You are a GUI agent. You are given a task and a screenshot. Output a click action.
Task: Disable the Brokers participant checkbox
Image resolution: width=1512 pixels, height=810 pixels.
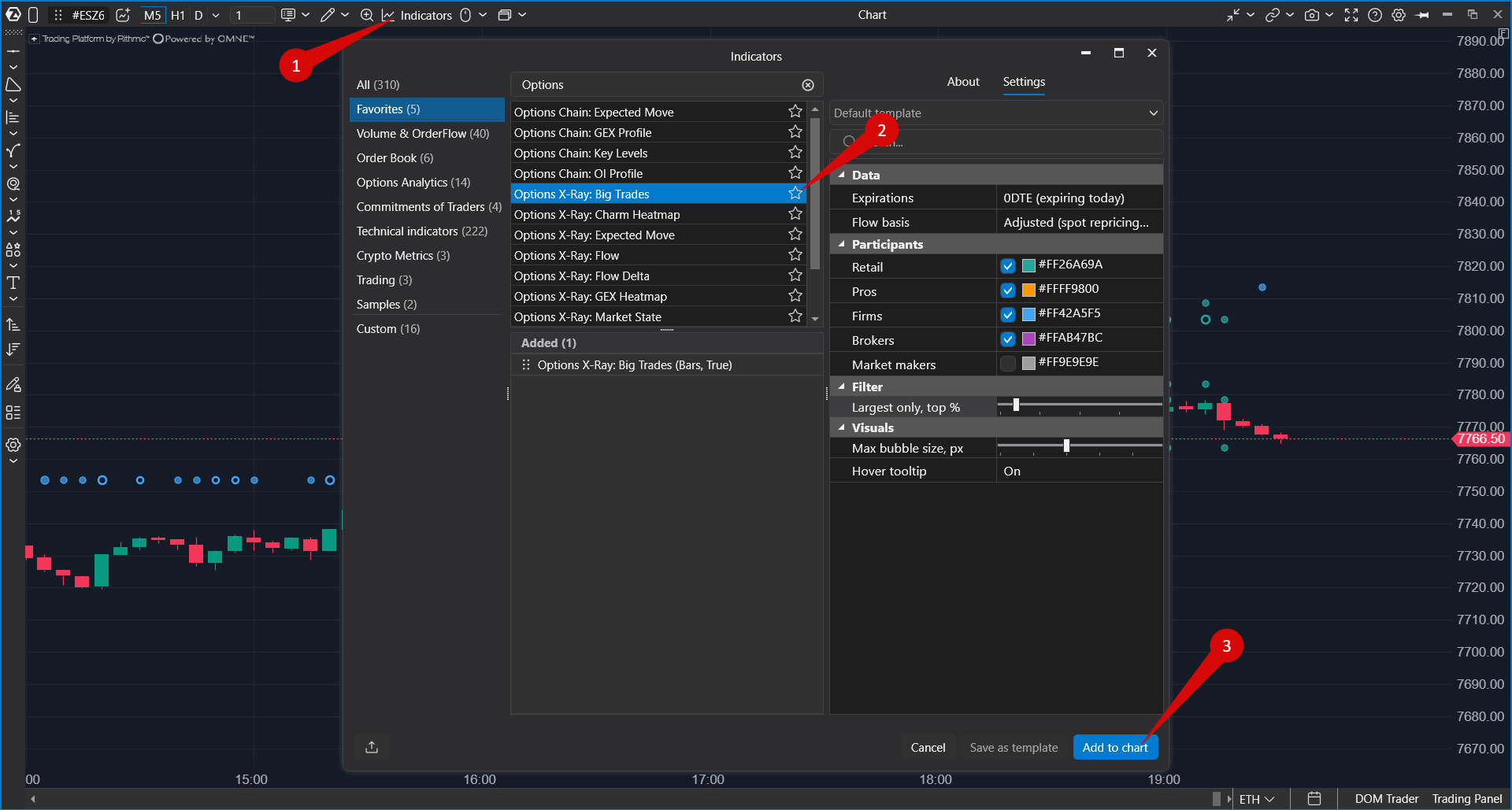[1008, 339]
